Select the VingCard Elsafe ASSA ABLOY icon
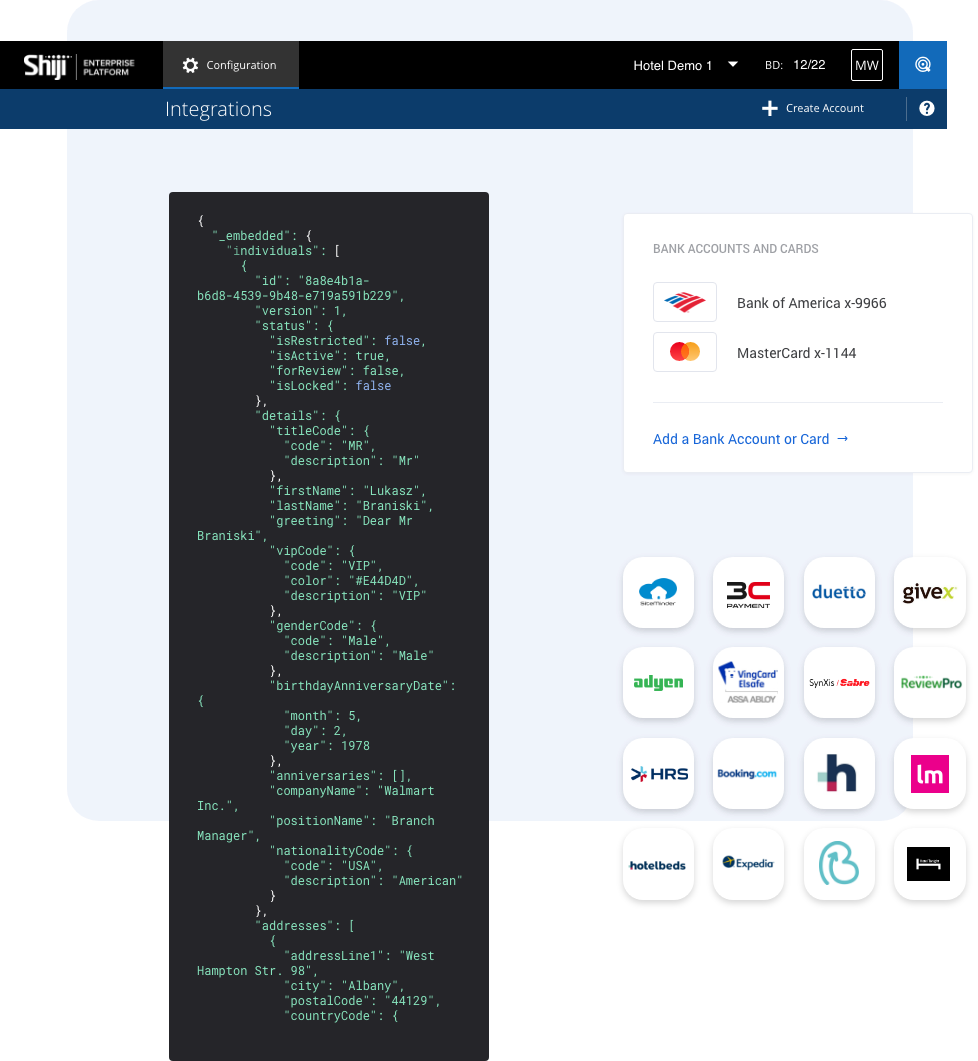978x1061 pixels. tap(748, 683)
